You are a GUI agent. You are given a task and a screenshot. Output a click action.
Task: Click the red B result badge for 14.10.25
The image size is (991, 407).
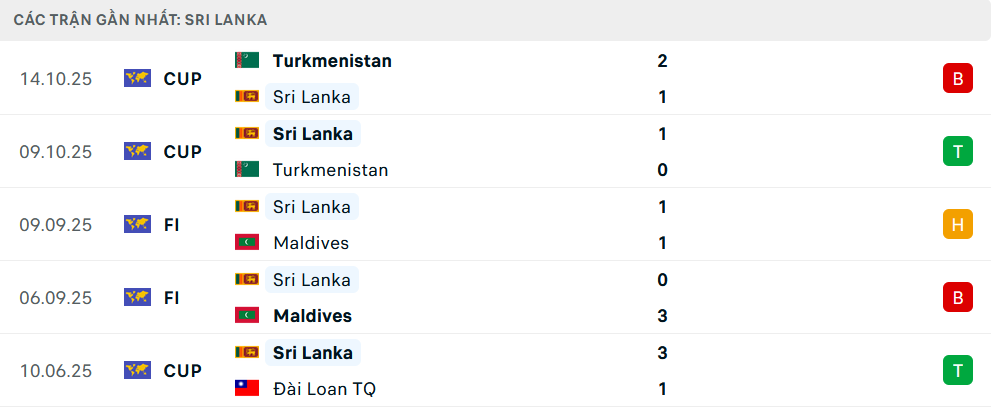(x=957, y=78)
